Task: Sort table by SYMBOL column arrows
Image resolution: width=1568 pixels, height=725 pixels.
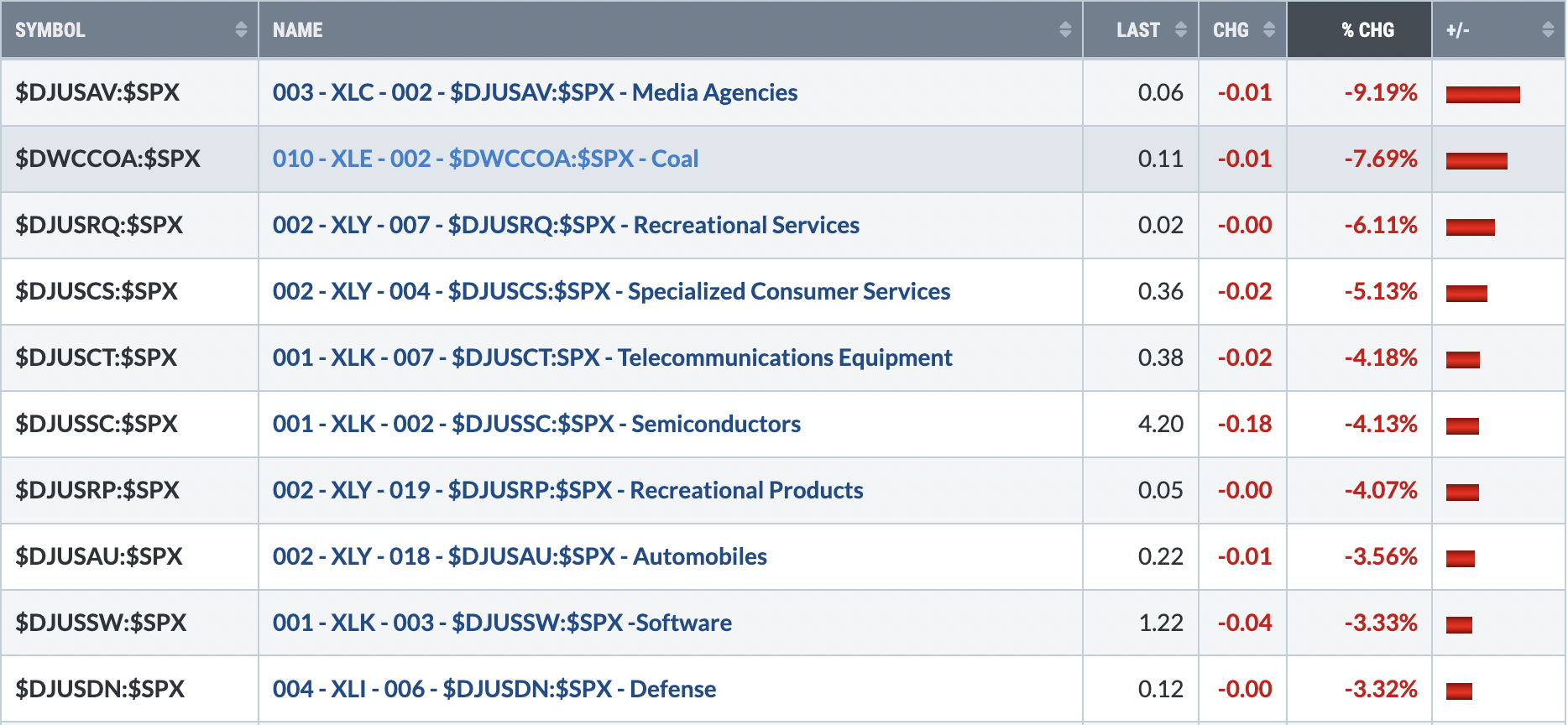Action: [242, 30]
